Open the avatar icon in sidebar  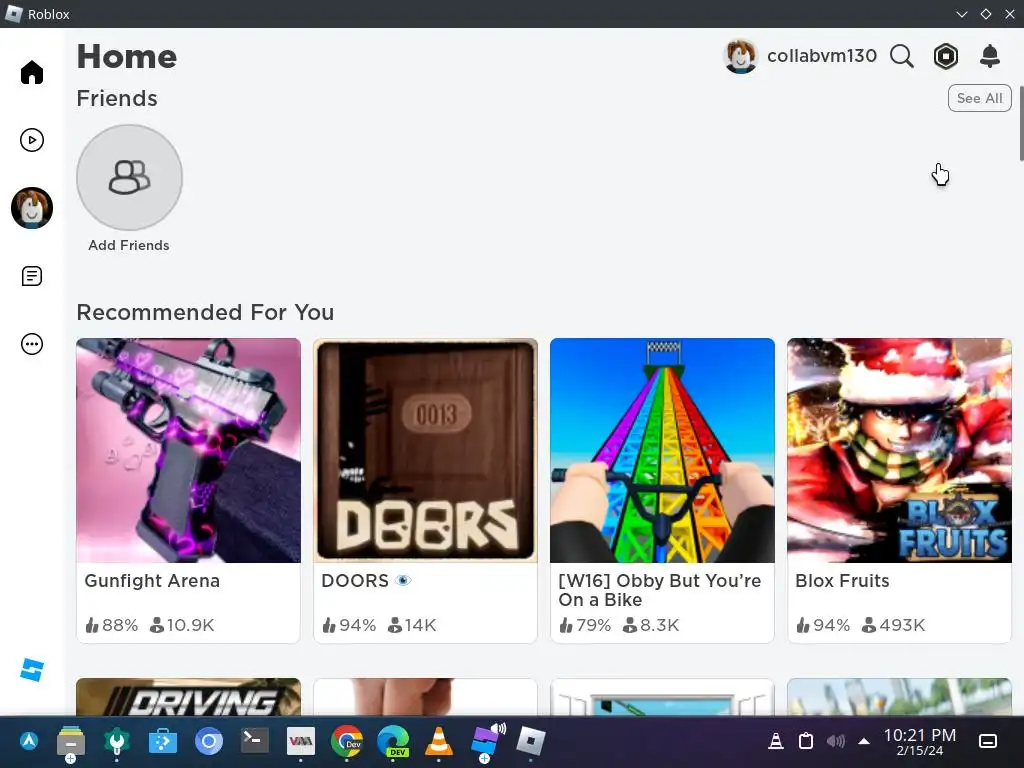(x=31, y=208)
